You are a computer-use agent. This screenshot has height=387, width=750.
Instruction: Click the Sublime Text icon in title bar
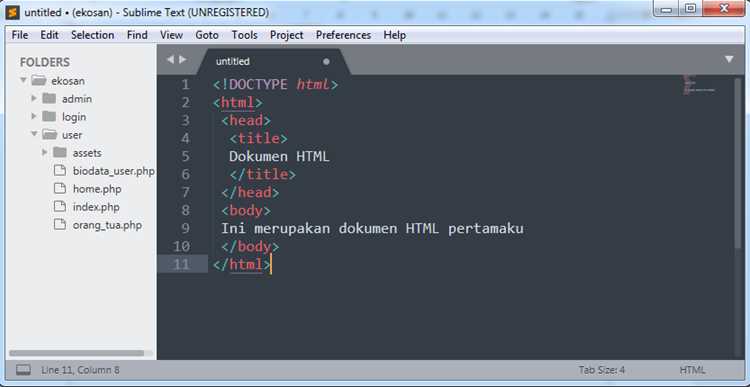(x=13, y=12)
